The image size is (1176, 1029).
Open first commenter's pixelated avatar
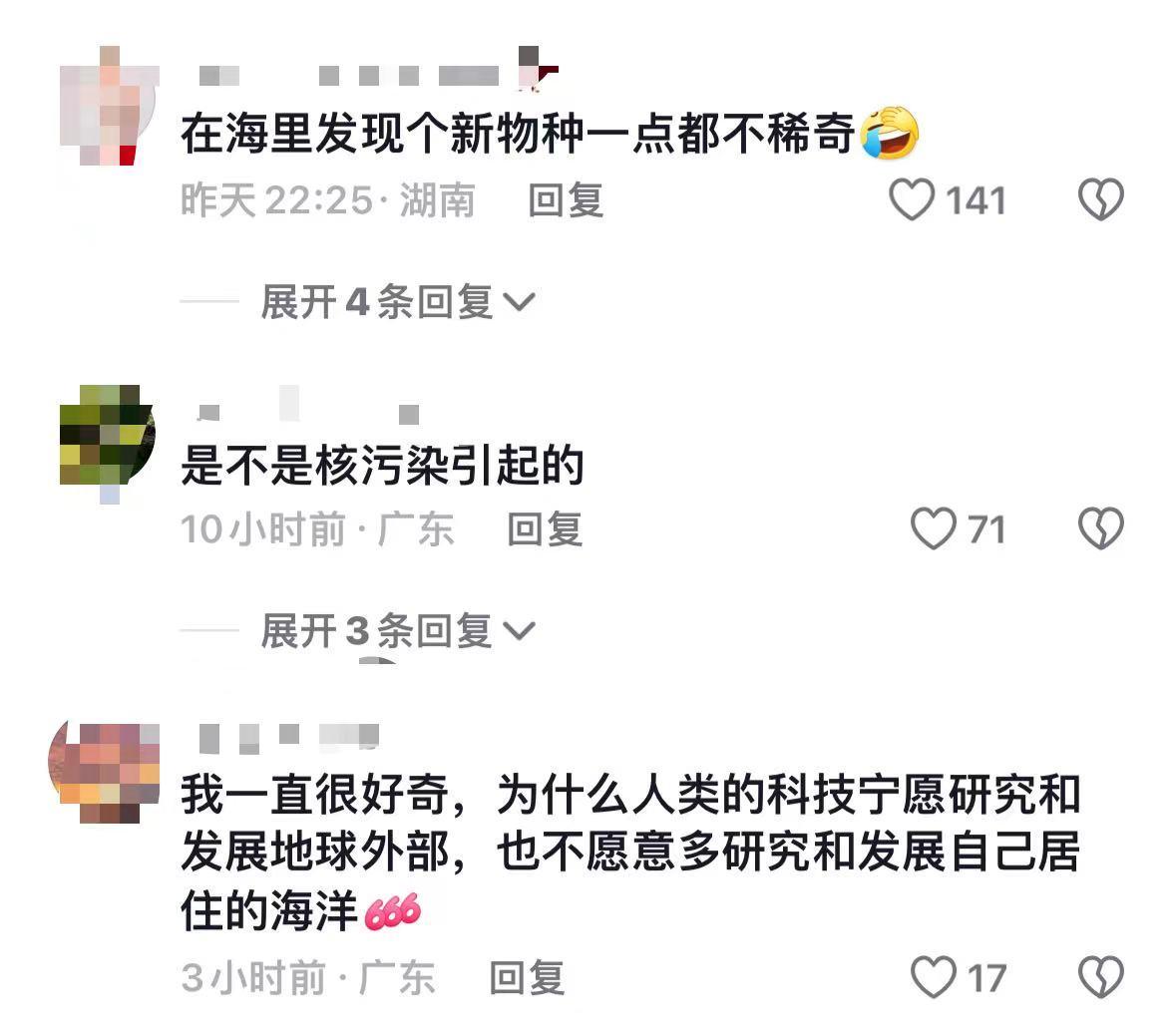click(x=109, y=106)
